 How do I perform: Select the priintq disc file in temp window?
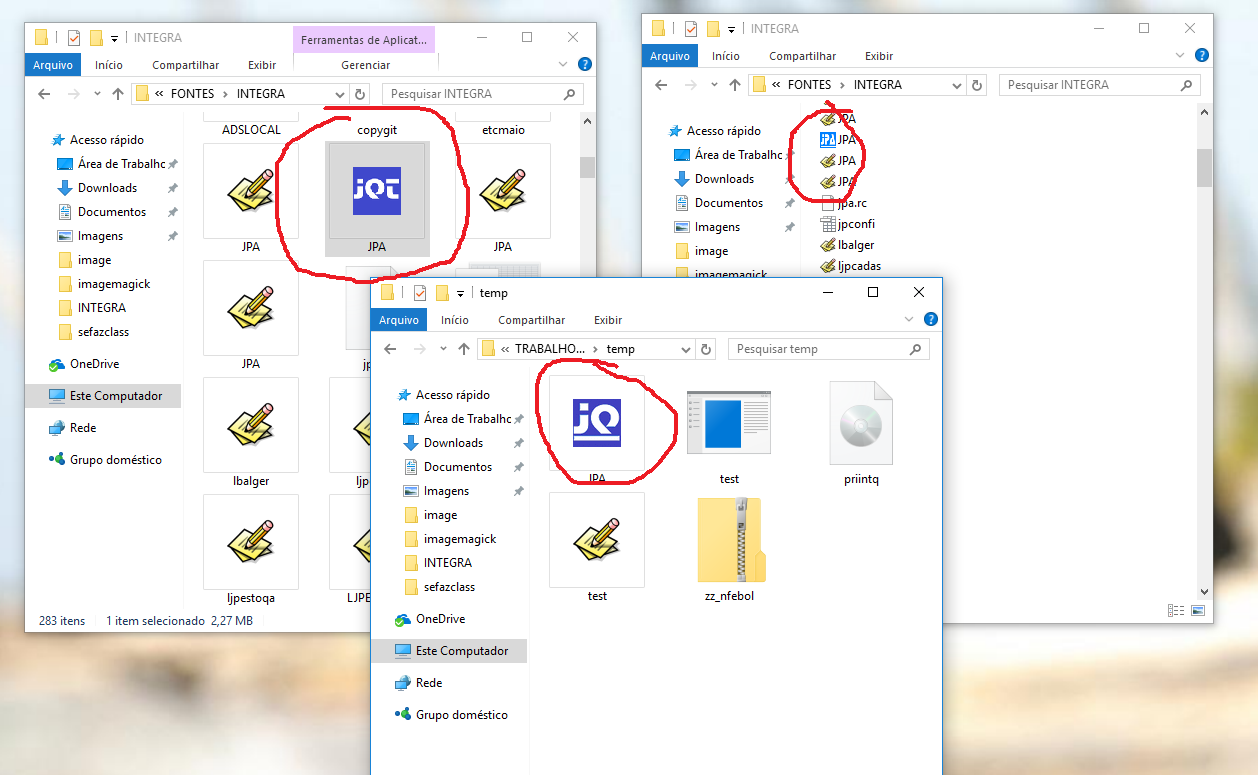tap(861, 432)
